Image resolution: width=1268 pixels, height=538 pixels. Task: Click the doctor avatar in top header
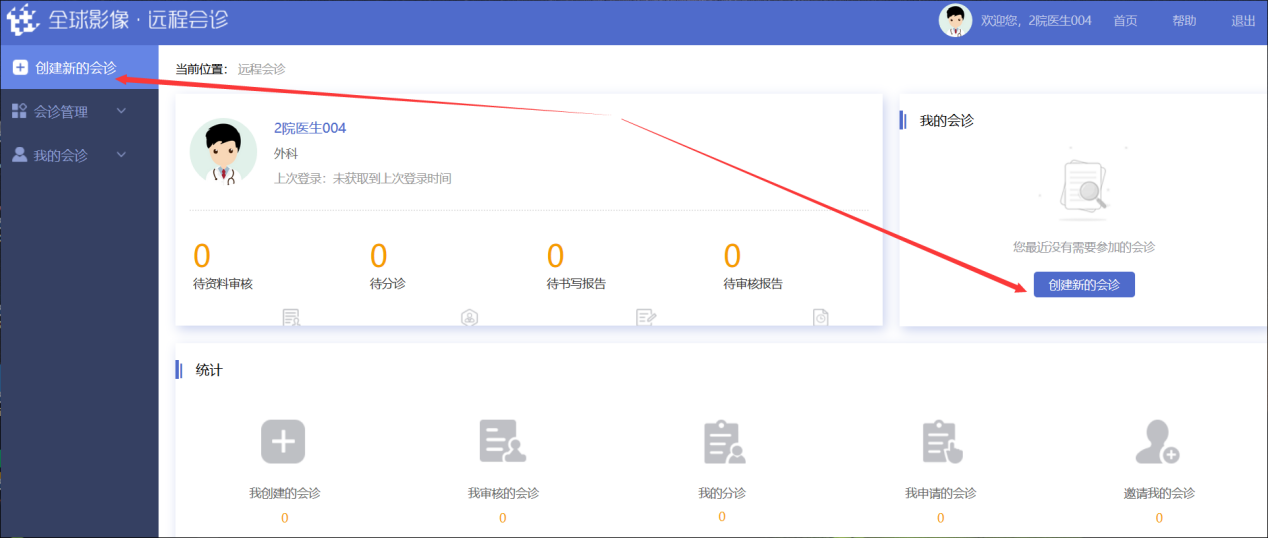(x=955, y=21)
